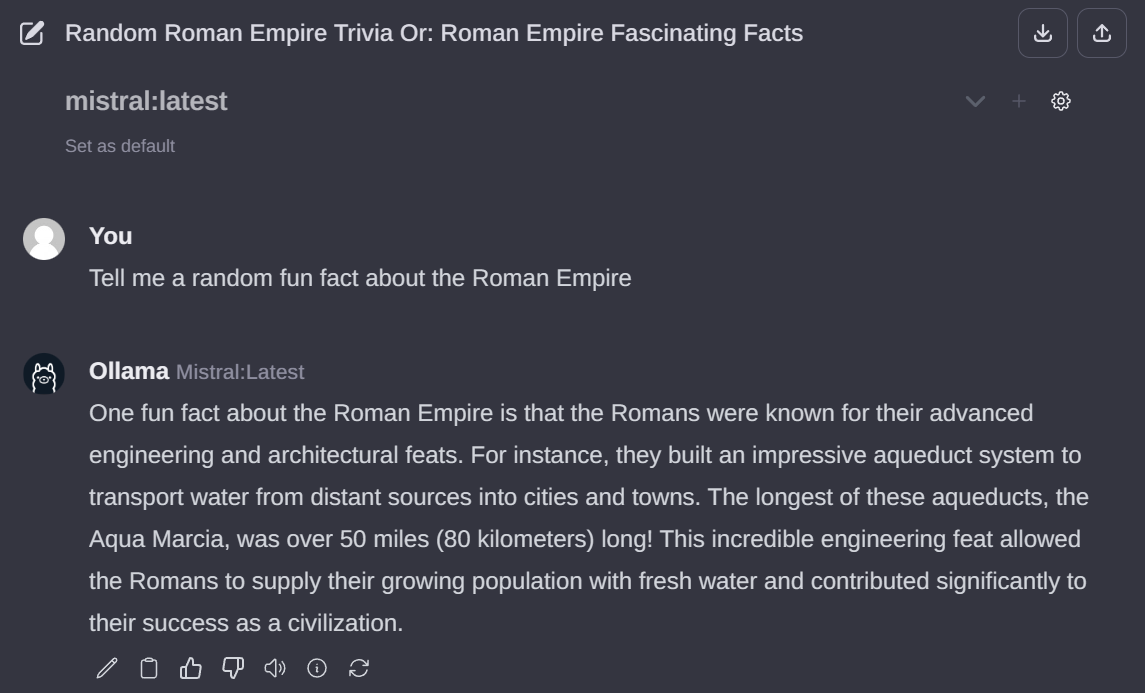Click the user profile avatar
The width and height of the screenshot is (1145, 693).
(44, 239)
